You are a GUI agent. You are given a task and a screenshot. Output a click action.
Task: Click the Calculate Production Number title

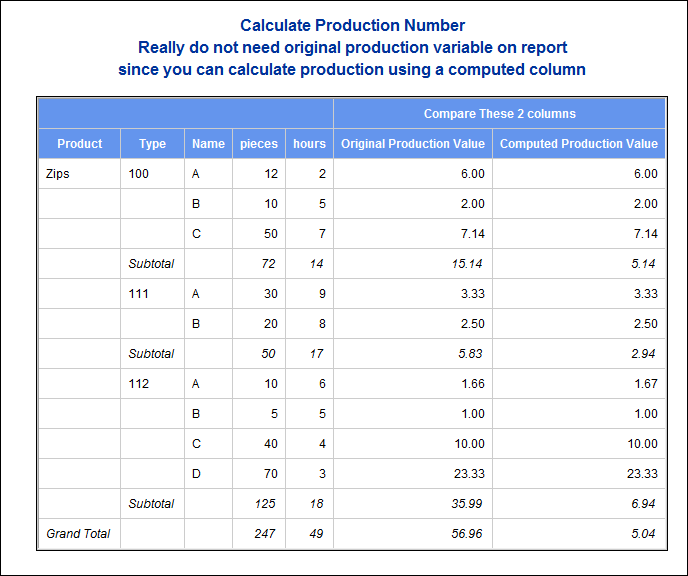pyautogui.click(x=352, y=25)
